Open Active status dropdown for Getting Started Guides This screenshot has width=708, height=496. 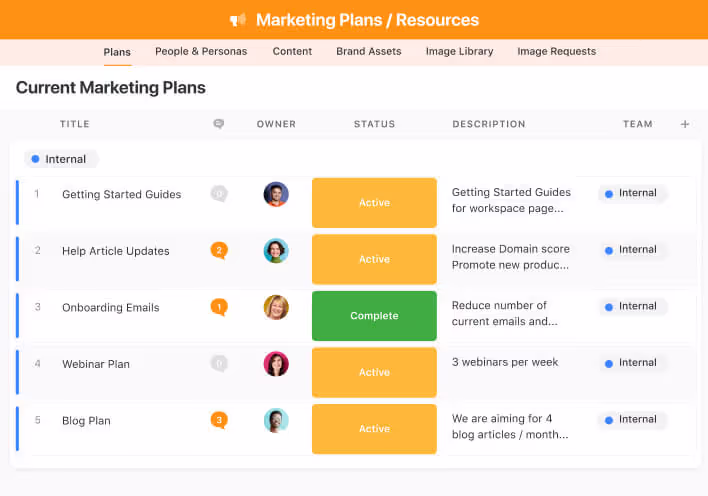coord(374,203)
